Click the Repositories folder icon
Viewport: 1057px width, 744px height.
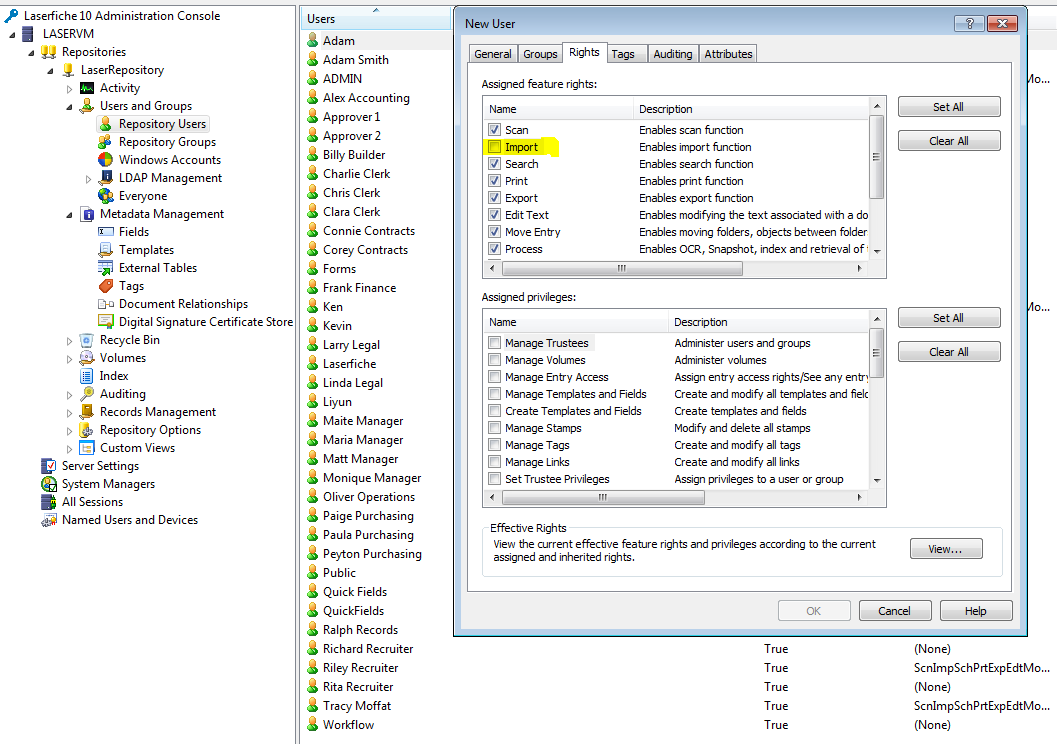[x=49, y=52]
